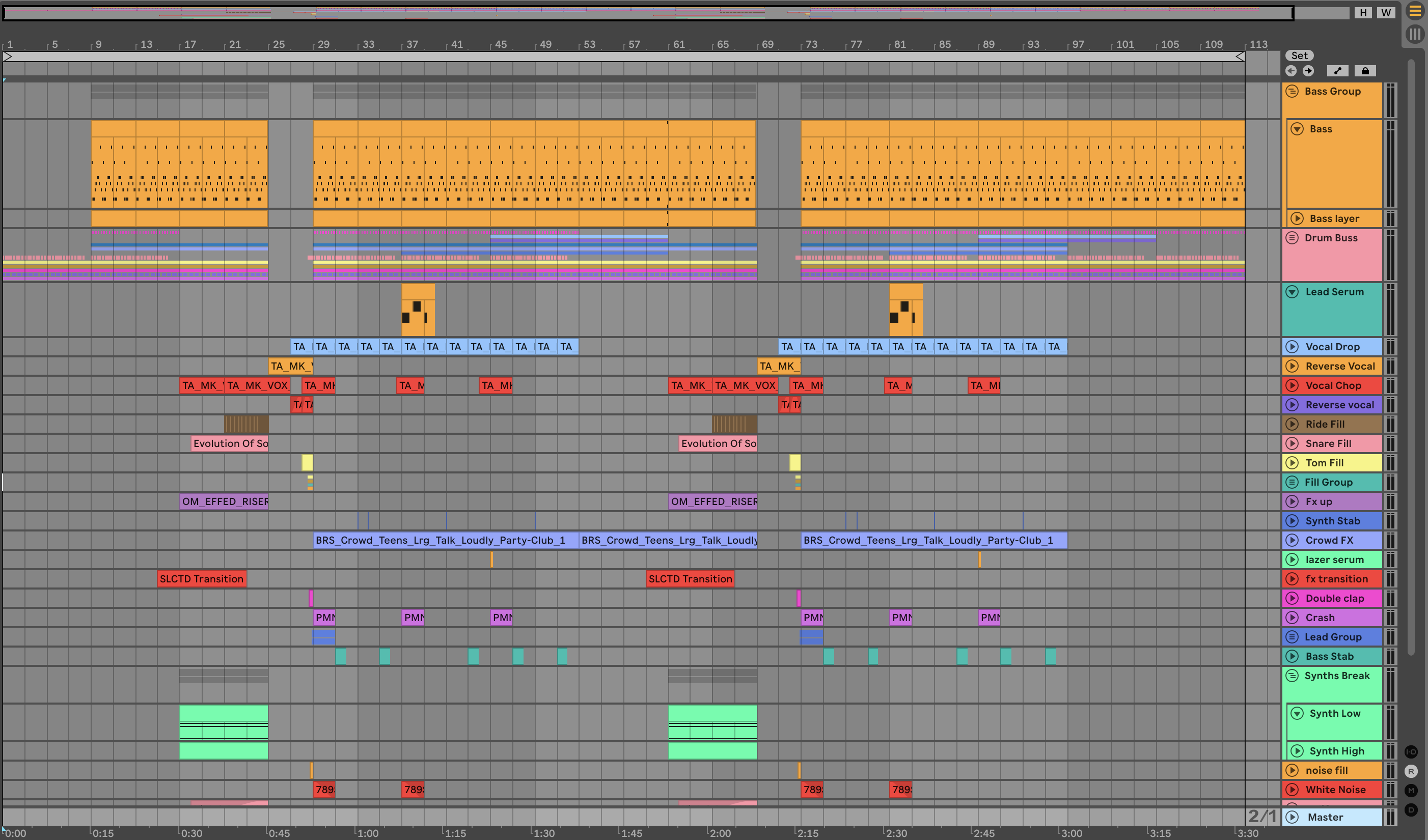Switch to Session view with the vertical-bars icon
The height and width of the screenshot is (840, 1428).
(x=1415, y=34)
